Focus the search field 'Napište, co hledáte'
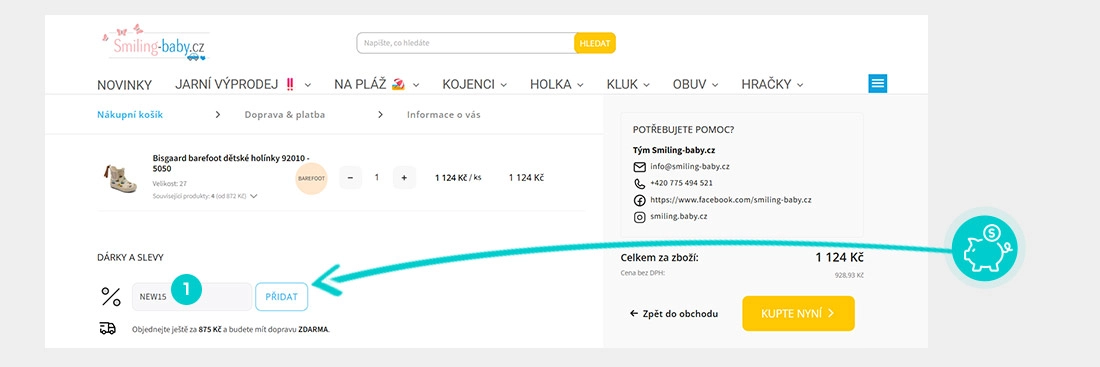Viewport: 1100px width, 367px height. click(466, 43)
